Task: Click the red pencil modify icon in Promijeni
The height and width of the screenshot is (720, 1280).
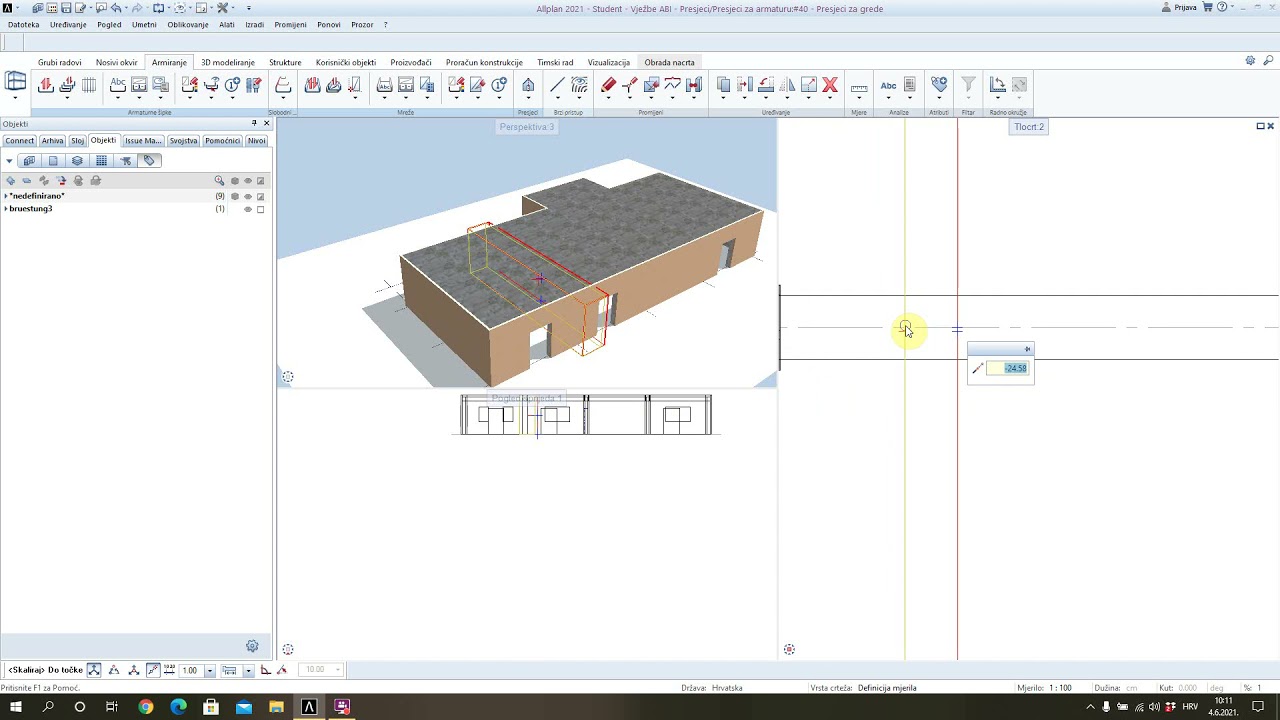Action: tap(608, 85)
